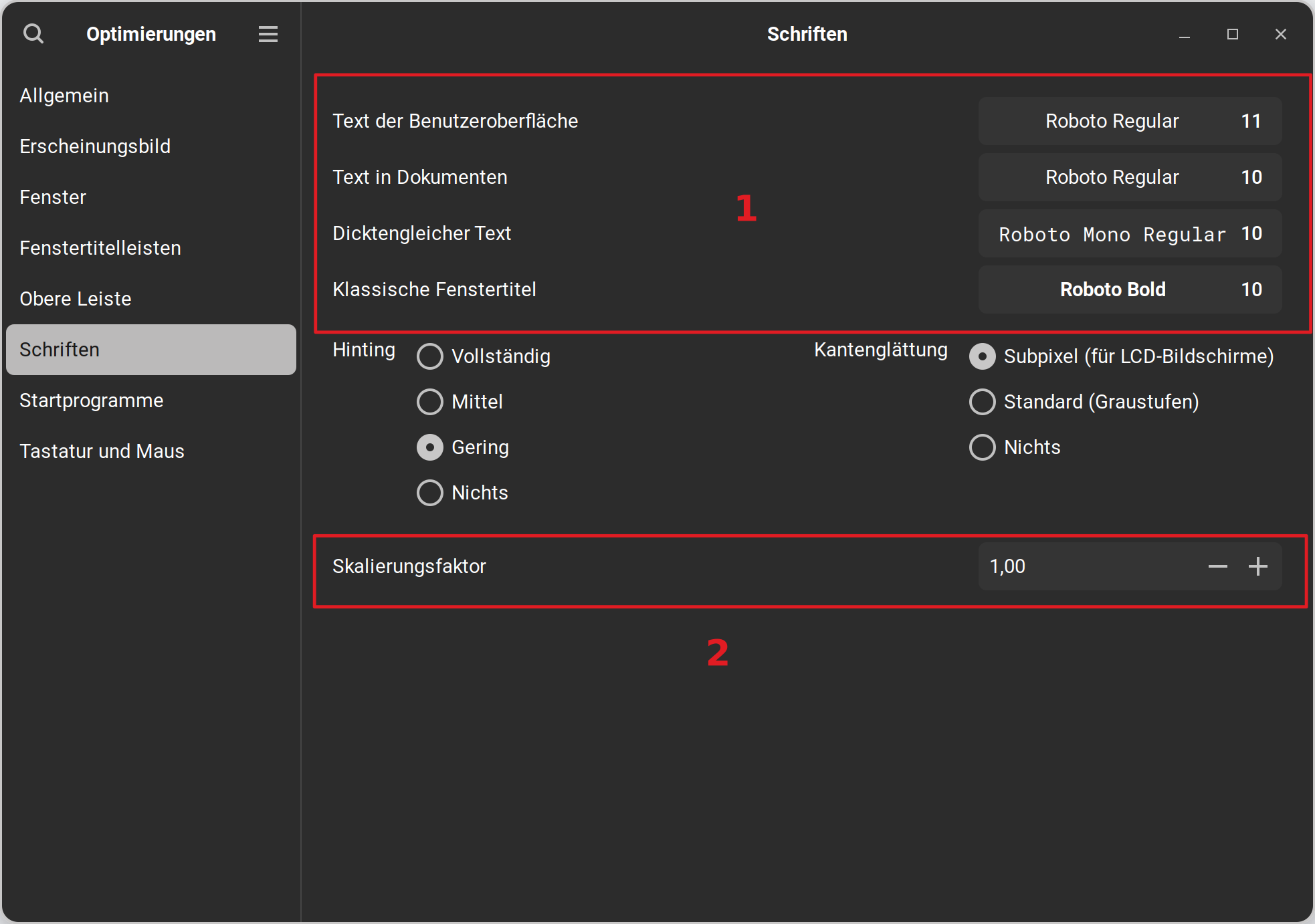Set hinting to Nichts
Screen dimensions: 1315x924
(430, 493)
